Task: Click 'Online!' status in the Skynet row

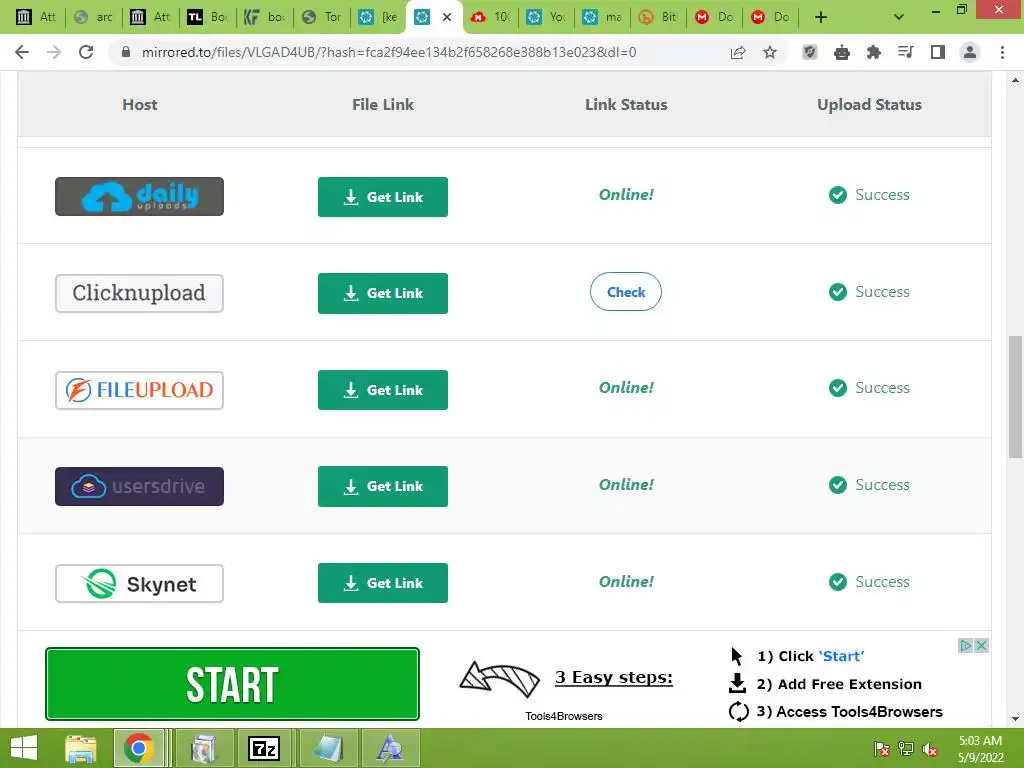Action: pos(626,581)
